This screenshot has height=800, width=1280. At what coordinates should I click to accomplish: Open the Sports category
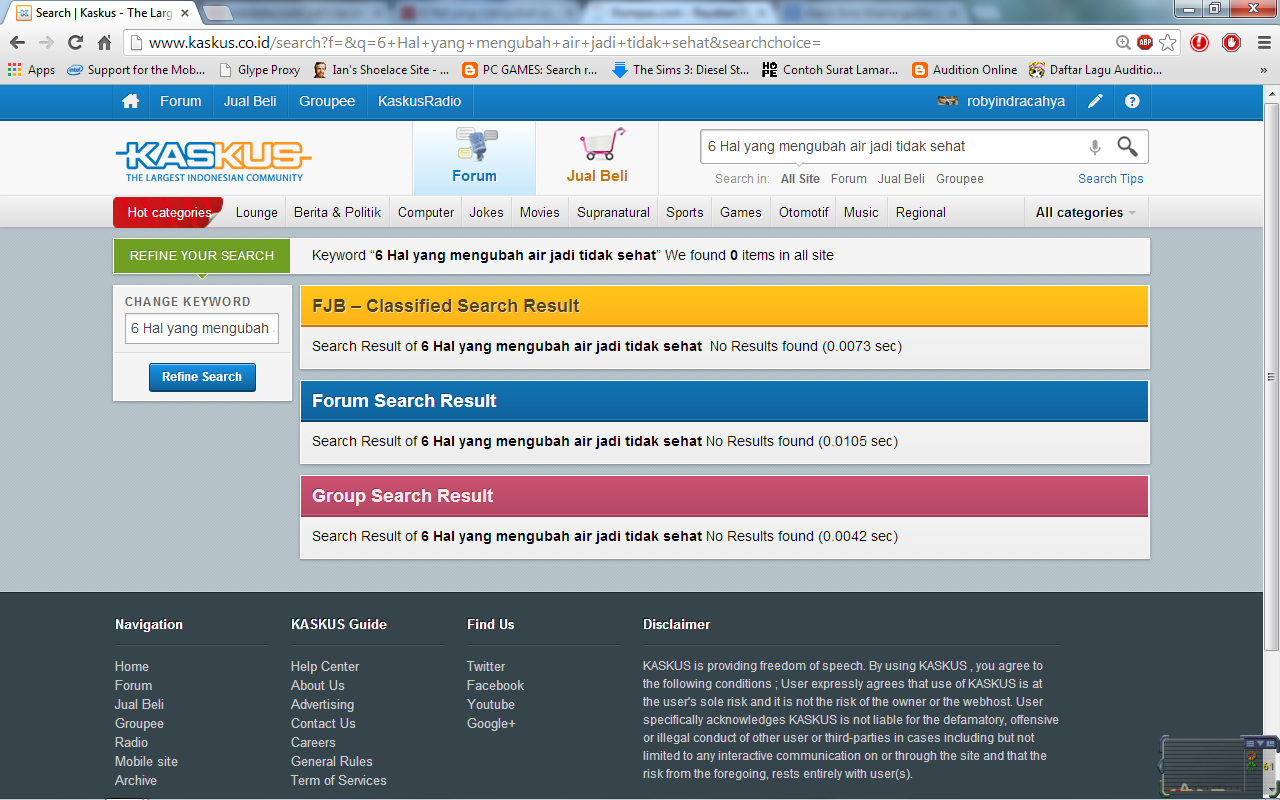click(x=685, y=212)
